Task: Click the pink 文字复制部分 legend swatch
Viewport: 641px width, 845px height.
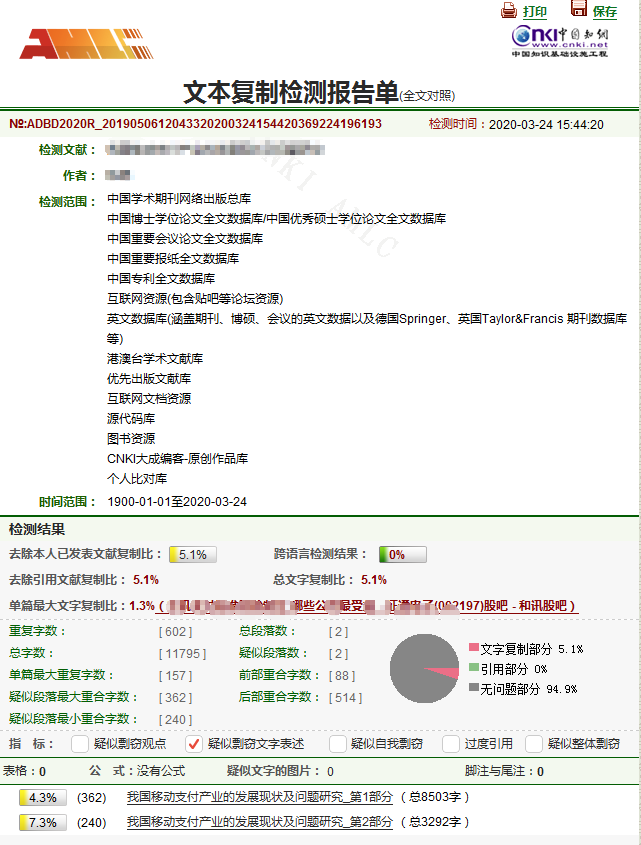Action: pyautogui.click(x=474, y=647)
